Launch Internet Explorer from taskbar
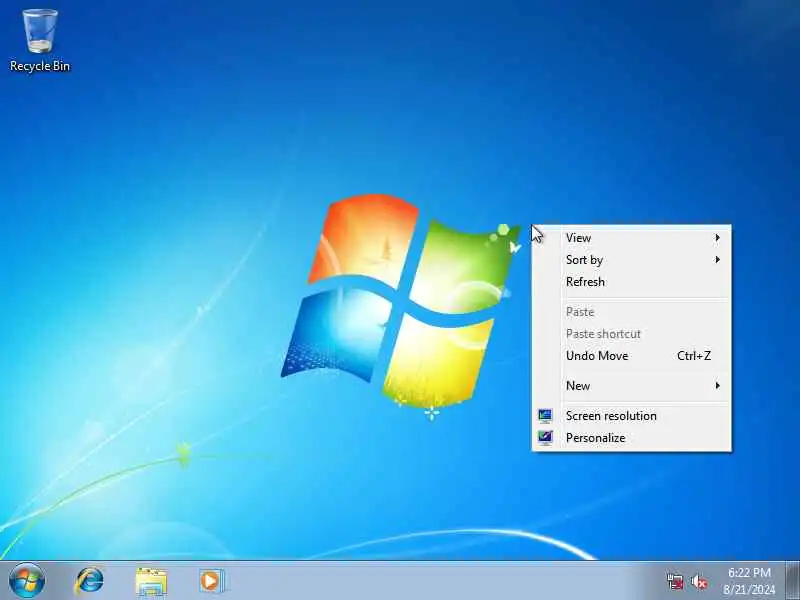Viewport: 800px width, 600px height. 89,581
